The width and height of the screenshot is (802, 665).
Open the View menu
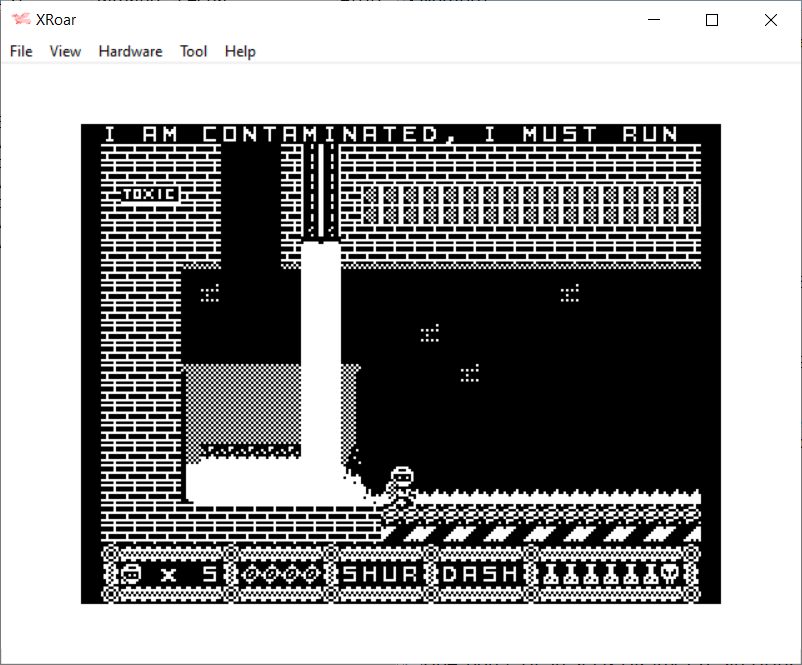click(65, 51)
